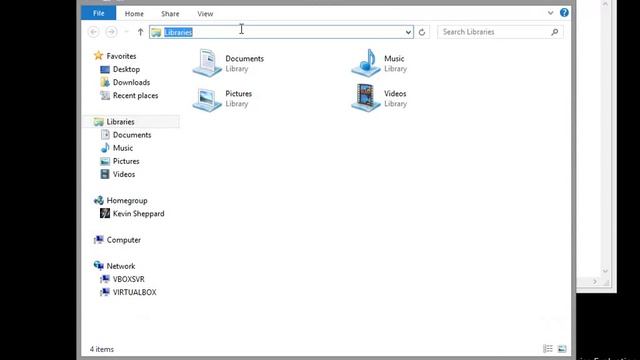640x360 pixels.
Task: Click the vertical scrollbar down arrow in background window
Action: coord(605,271)
